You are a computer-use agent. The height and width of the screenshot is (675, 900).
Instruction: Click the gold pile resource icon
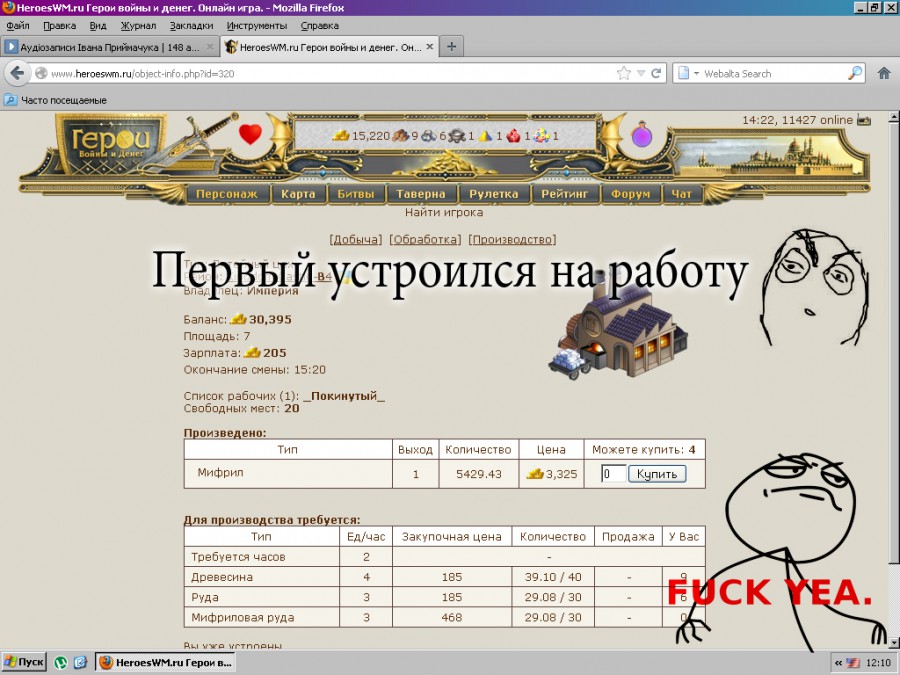tap(341, 135)
